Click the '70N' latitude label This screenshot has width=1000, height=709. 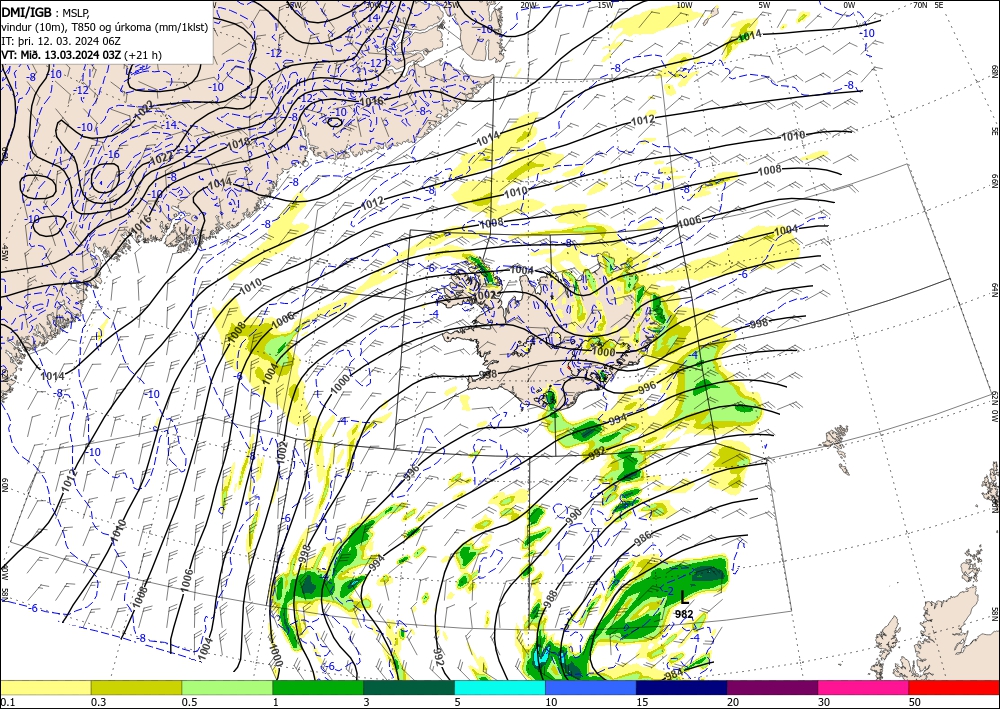tap(920, 5)
